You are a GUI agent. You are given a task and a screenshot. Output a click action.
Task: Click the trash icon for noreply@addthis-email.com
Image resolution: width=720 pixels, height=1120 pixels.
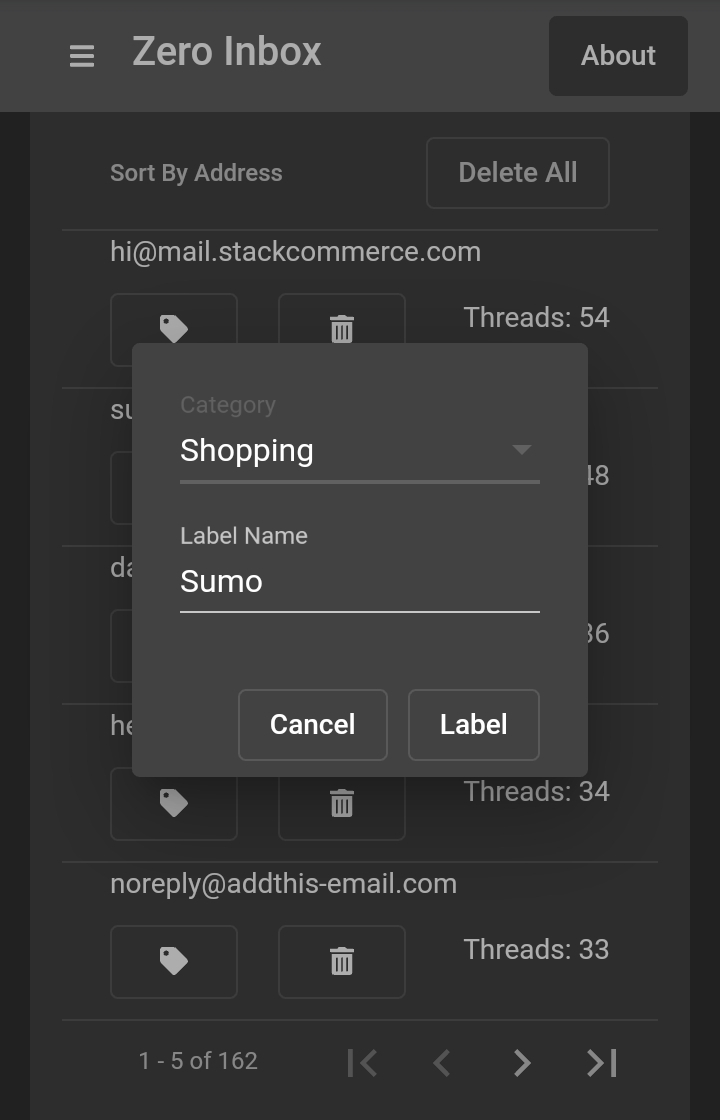click(342, 961)
